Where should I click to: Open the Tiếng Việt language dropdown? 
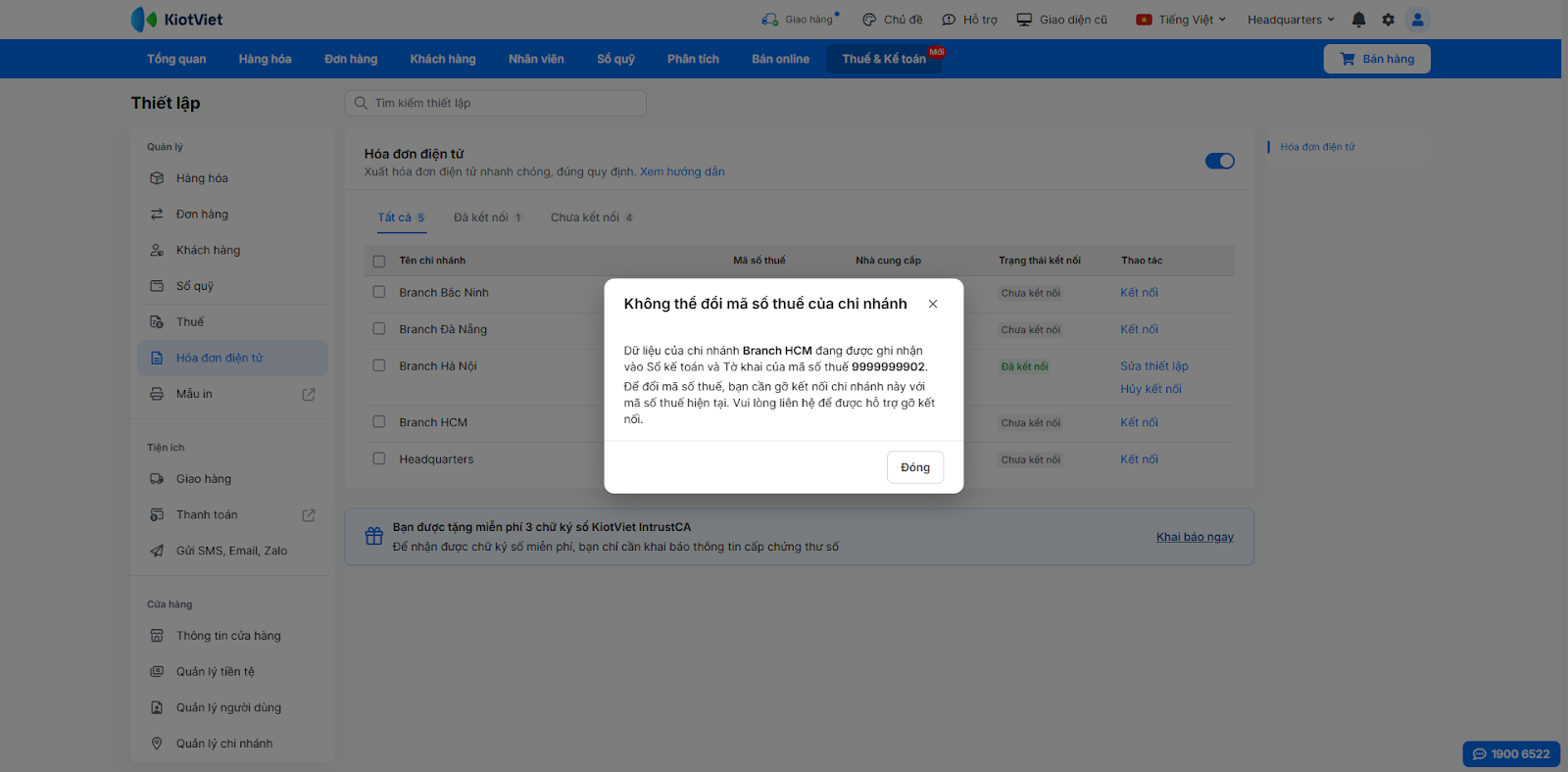pos(1181,20)
